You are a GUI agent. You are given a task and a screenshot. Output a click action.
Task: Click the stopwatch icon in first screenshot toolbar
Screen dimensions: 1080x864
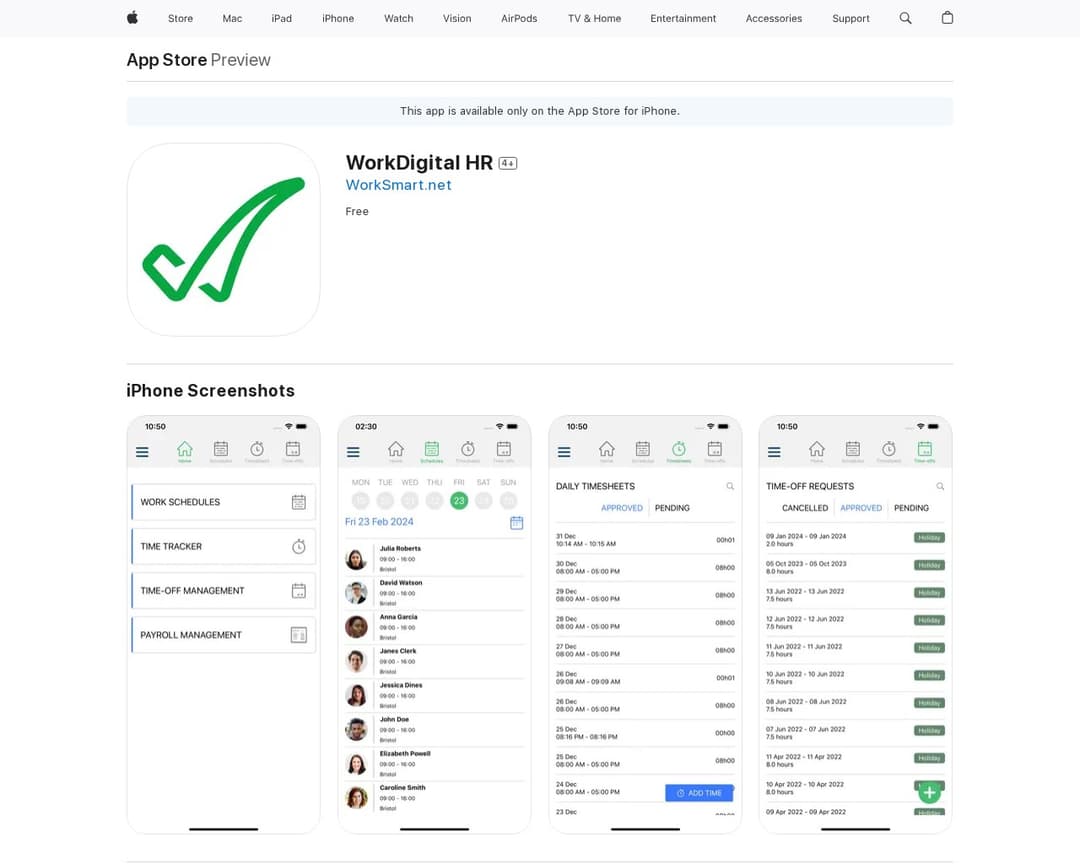click(257, 450)
